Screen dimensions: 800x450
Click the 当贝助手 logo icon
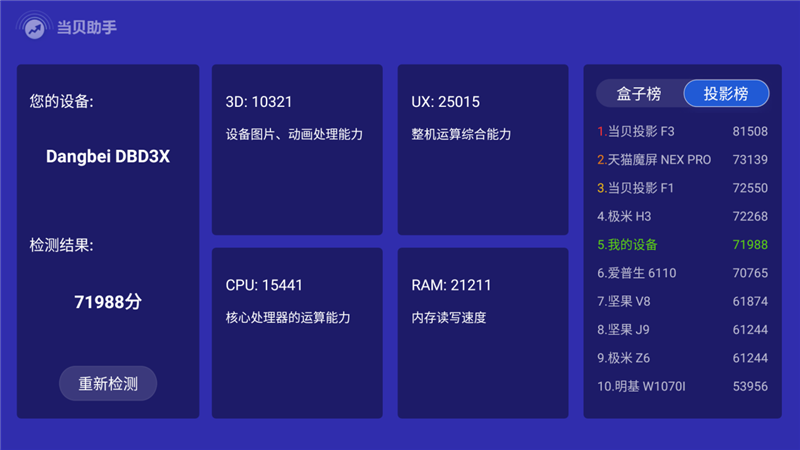[34, 27]
